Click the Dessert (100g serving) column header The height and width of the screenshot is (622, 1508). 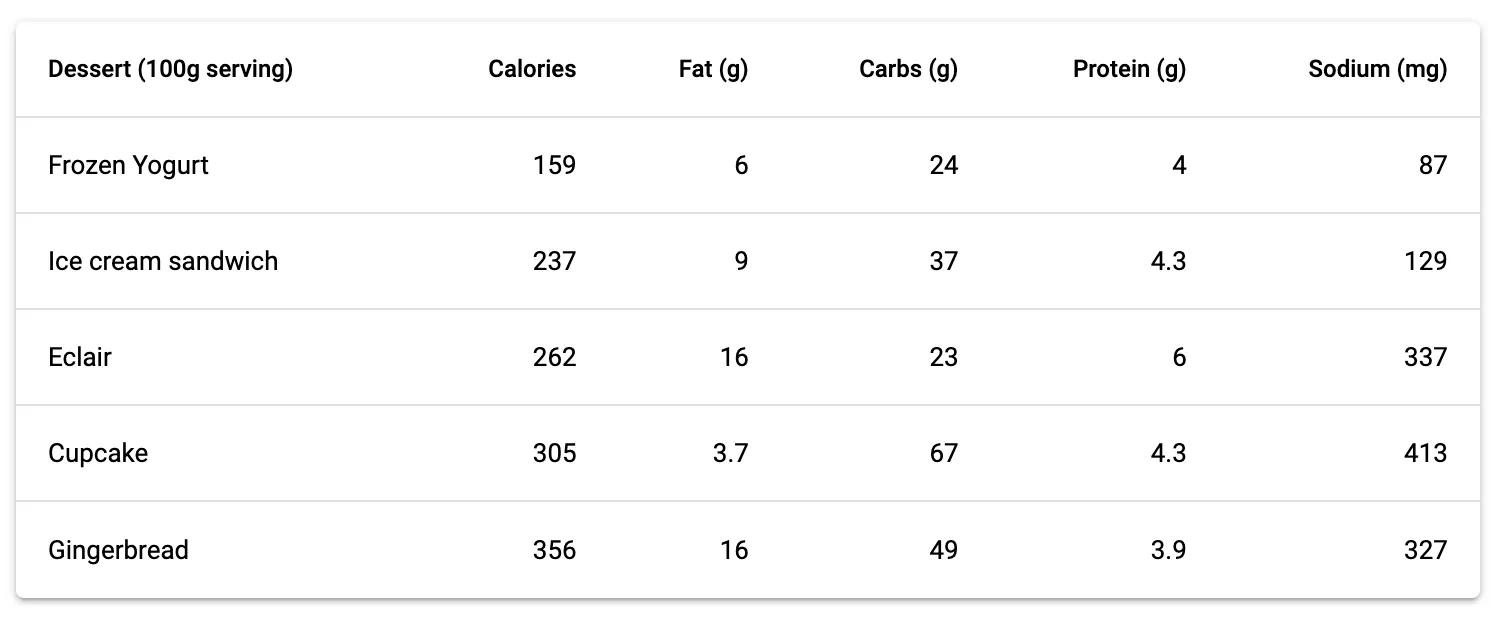tap(170, 69)
